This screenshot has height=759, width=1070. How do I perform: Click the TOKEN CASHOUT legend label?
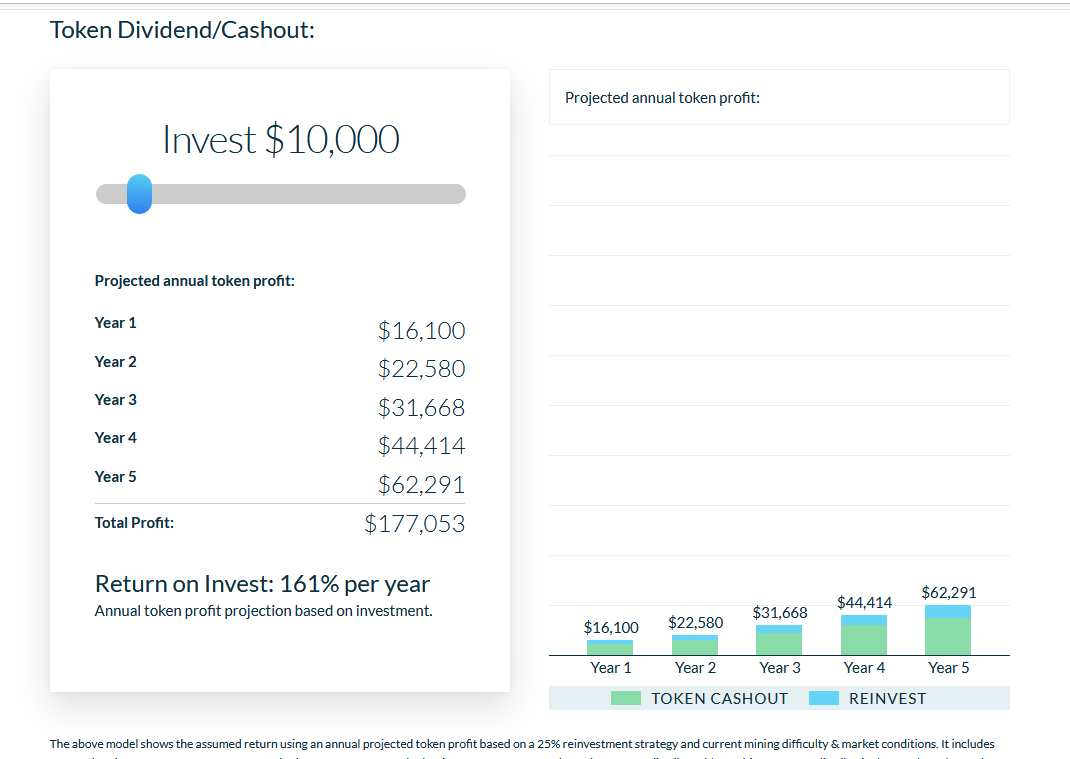click(x=719, y=698)
